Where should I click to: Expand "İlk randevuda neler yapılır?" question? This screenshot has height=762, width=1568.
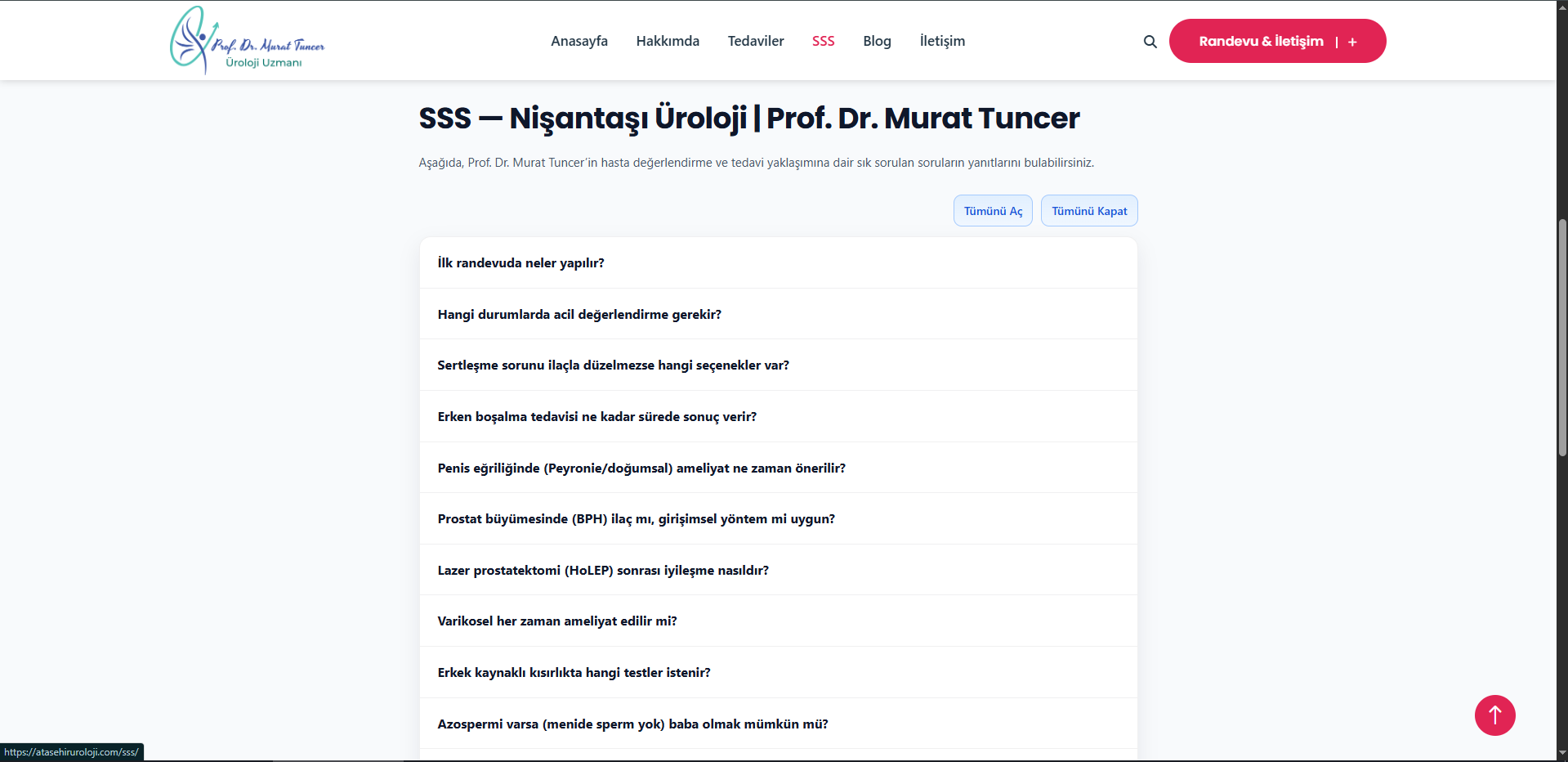pos(520,263)
